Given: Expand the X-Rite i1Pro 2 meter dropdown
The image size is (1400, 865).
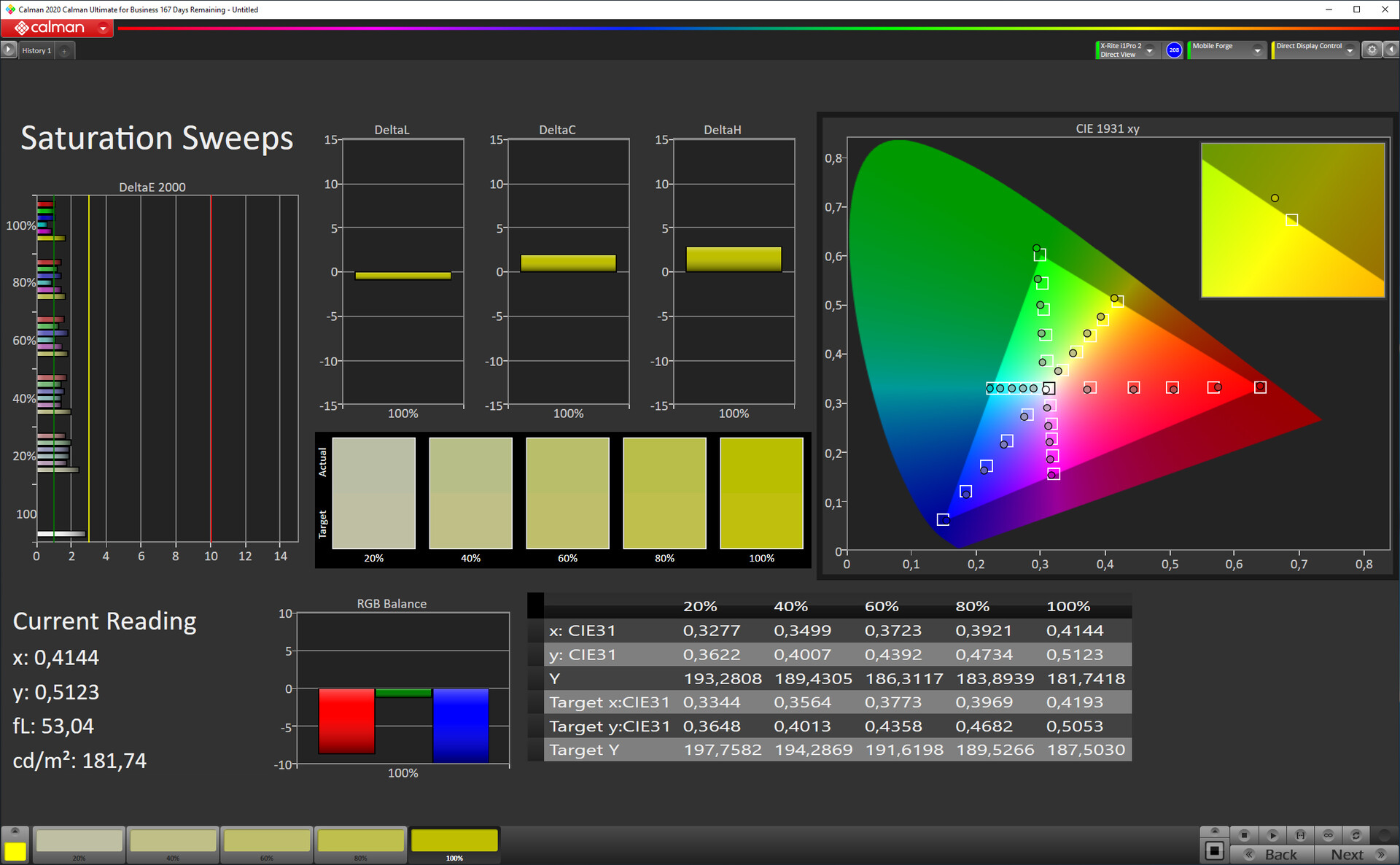Looking at the screenshot, I should point(1149,50).
